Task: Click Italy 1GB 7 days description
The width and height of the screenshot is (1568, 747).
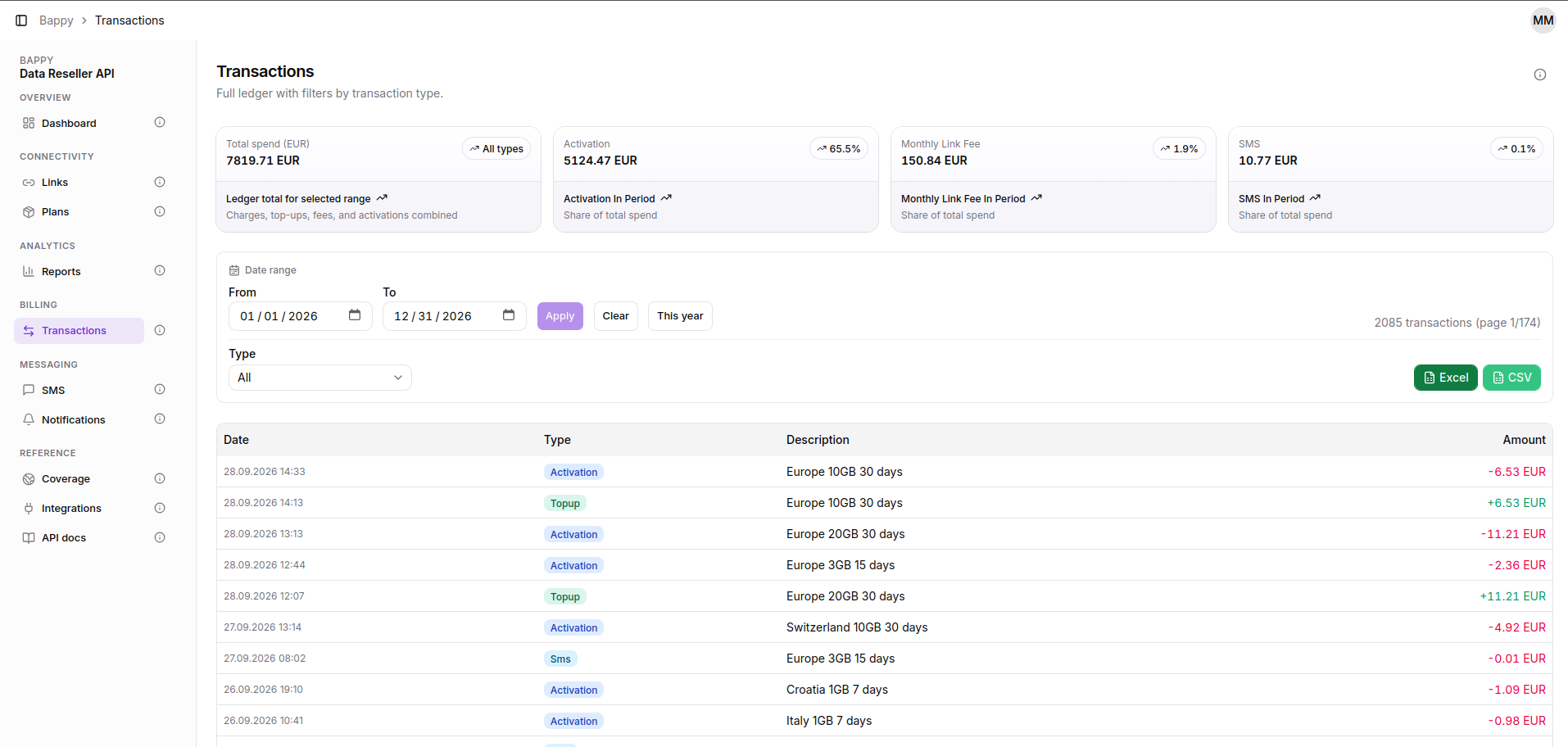Action: (829, 721)
